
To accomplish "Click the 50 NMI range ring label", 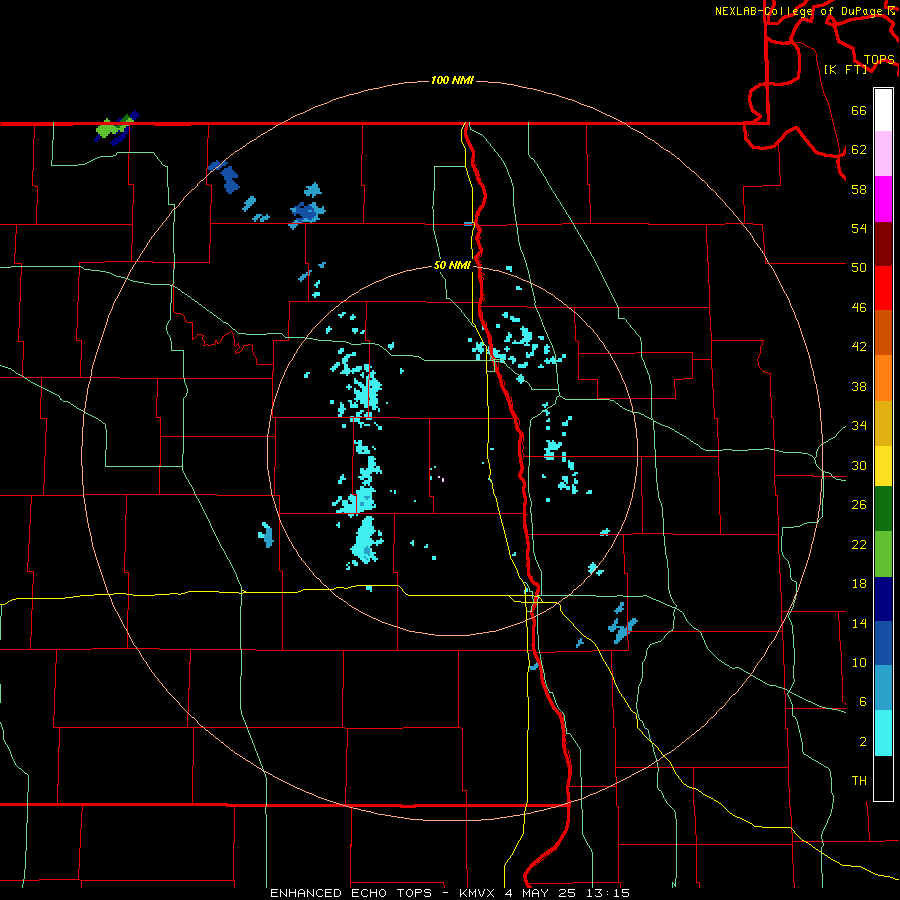I will point(452,265).
